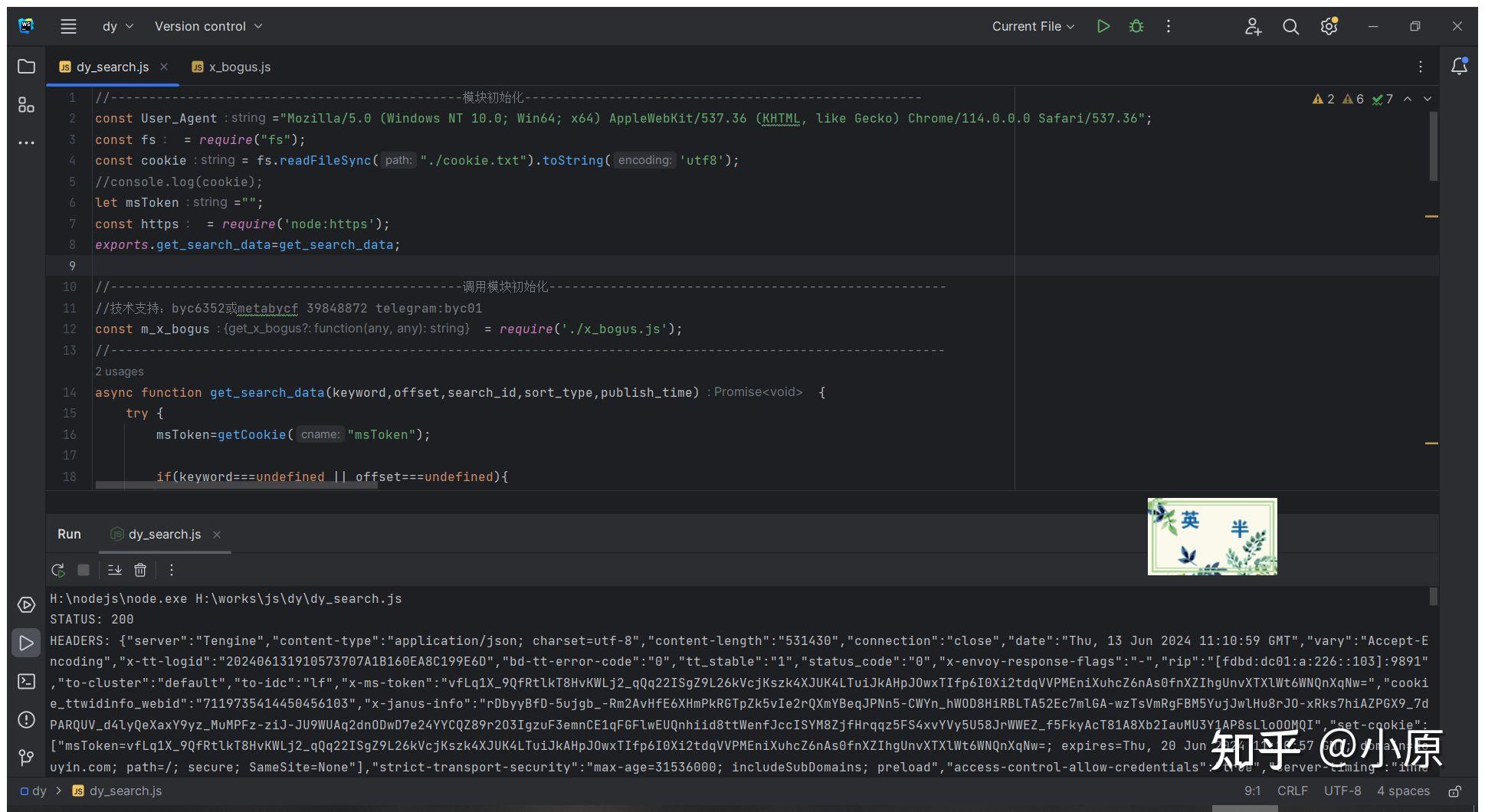Expand the Version control dropdown
This screenshot has height=812, width=1485.
208,26
